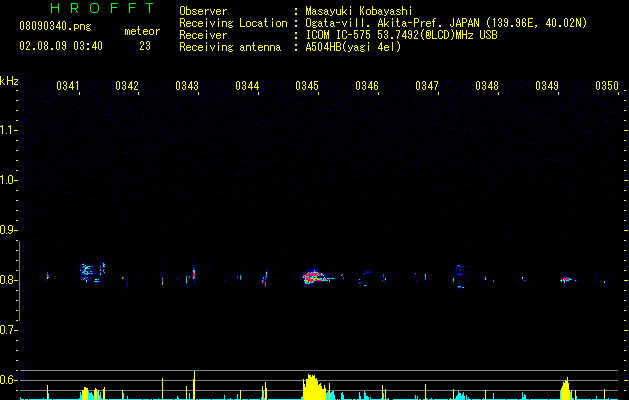Click the 0.9 kHz axis label
Viewport: 629px width, 400px height.
coord(8,230)
